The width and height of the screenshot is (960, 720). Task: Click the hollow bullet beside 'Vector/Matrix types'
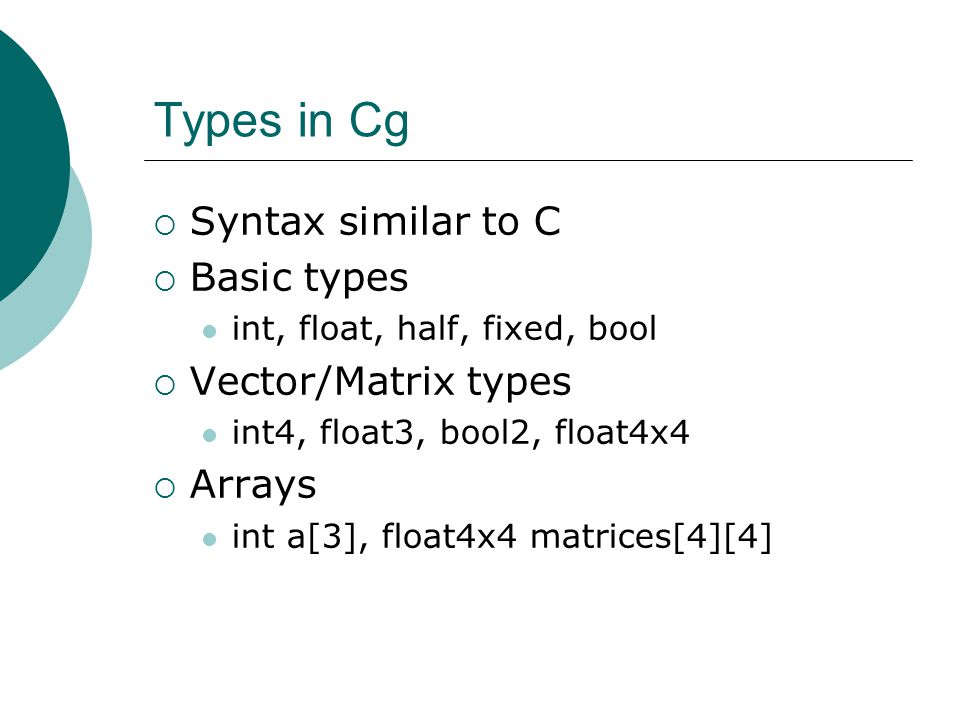[165, 385]
